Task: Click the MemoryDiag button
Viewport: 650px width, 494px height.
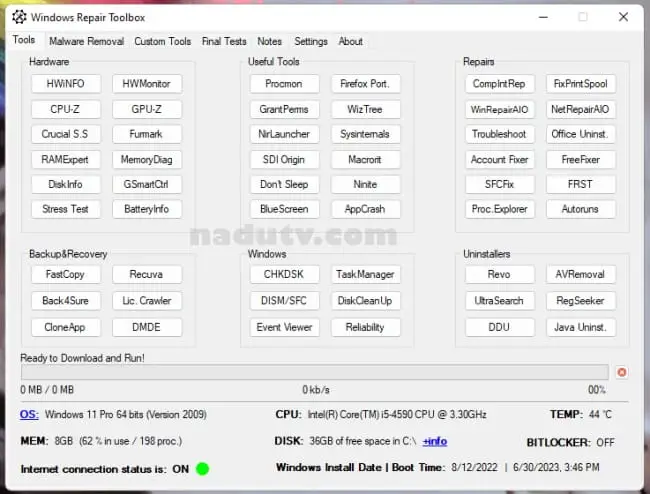Action: coord(146,160)
